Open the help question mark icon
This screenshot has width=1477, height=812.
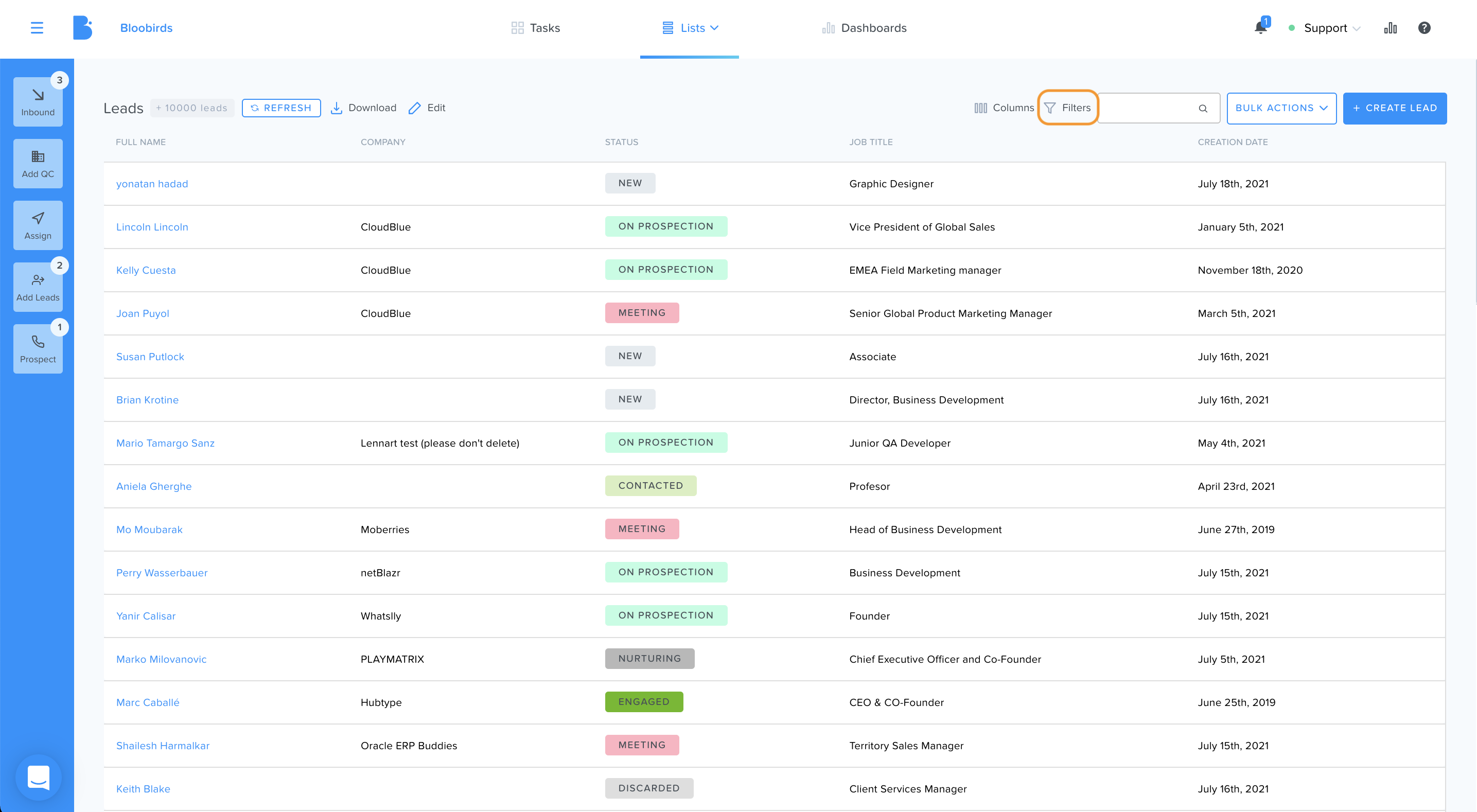pyautogui.click(x=1425, y=27)
